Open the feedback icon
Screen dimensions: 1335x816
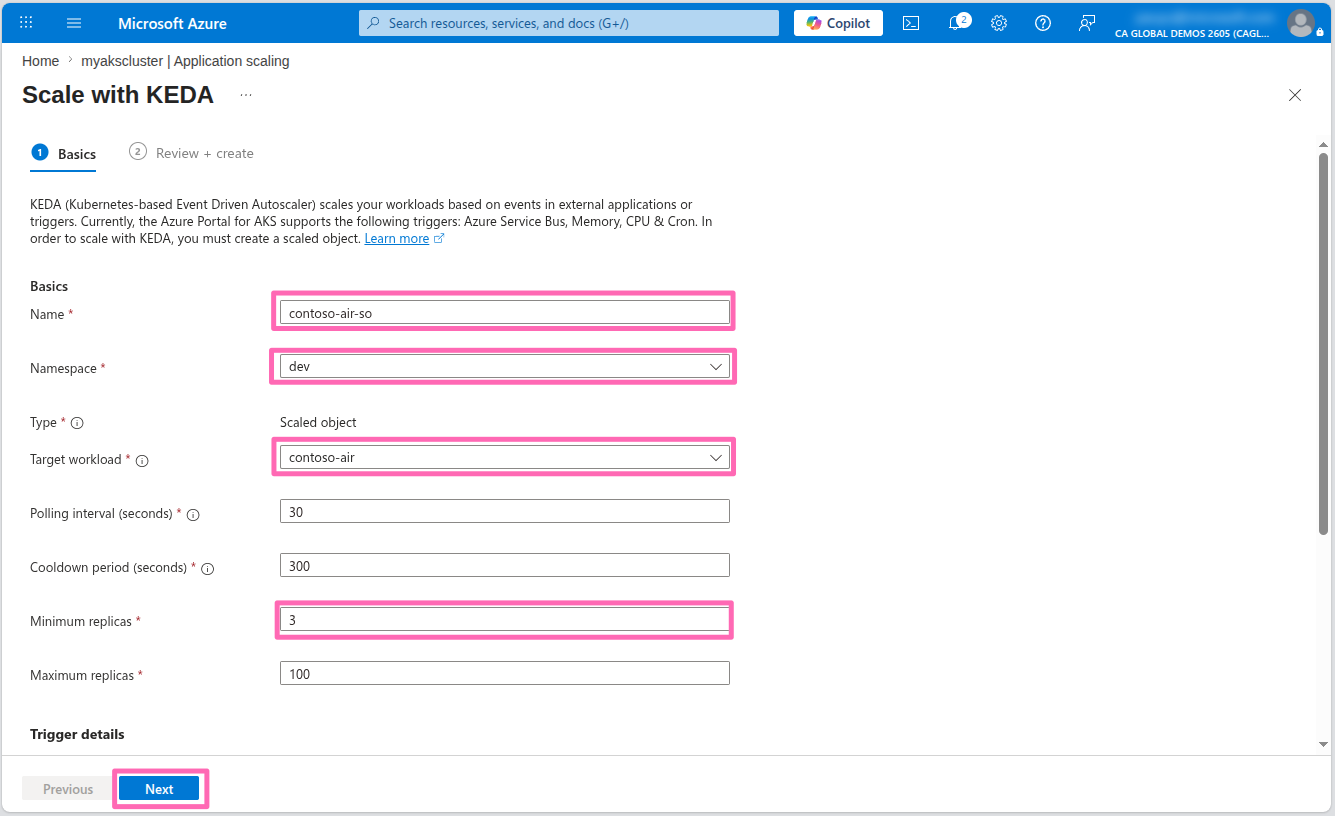coord(1087,23)
